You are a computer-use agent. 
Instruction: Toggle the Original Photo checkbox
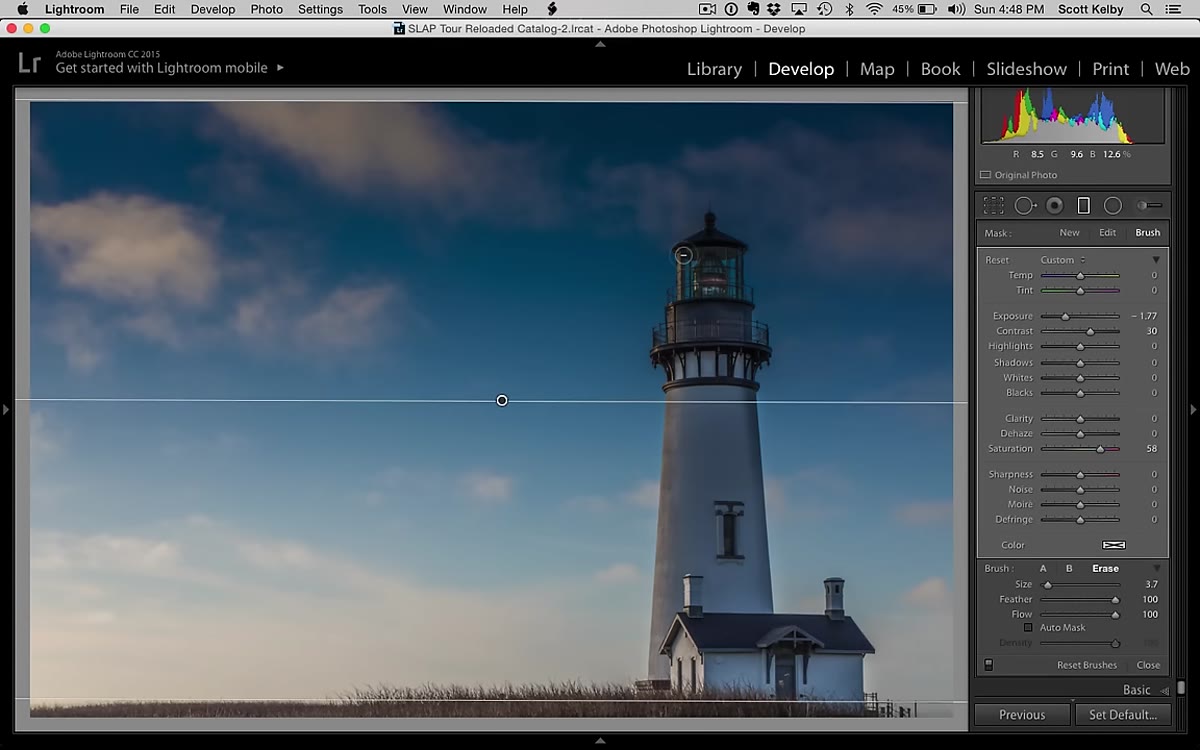click(x=985, y=175)
